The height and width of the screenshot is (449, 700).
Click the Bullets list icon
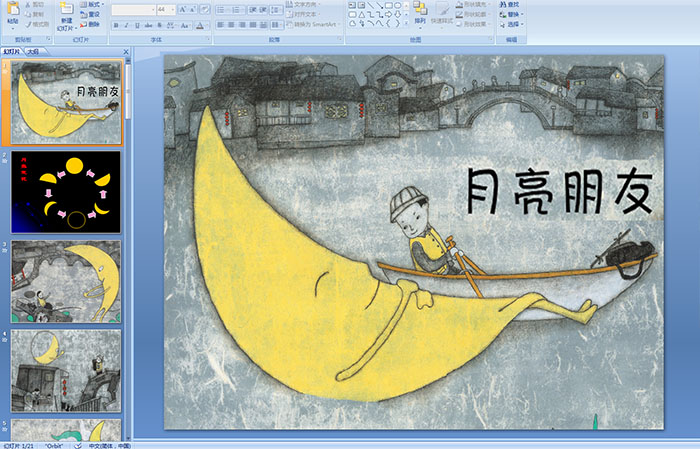click(222, 9)
